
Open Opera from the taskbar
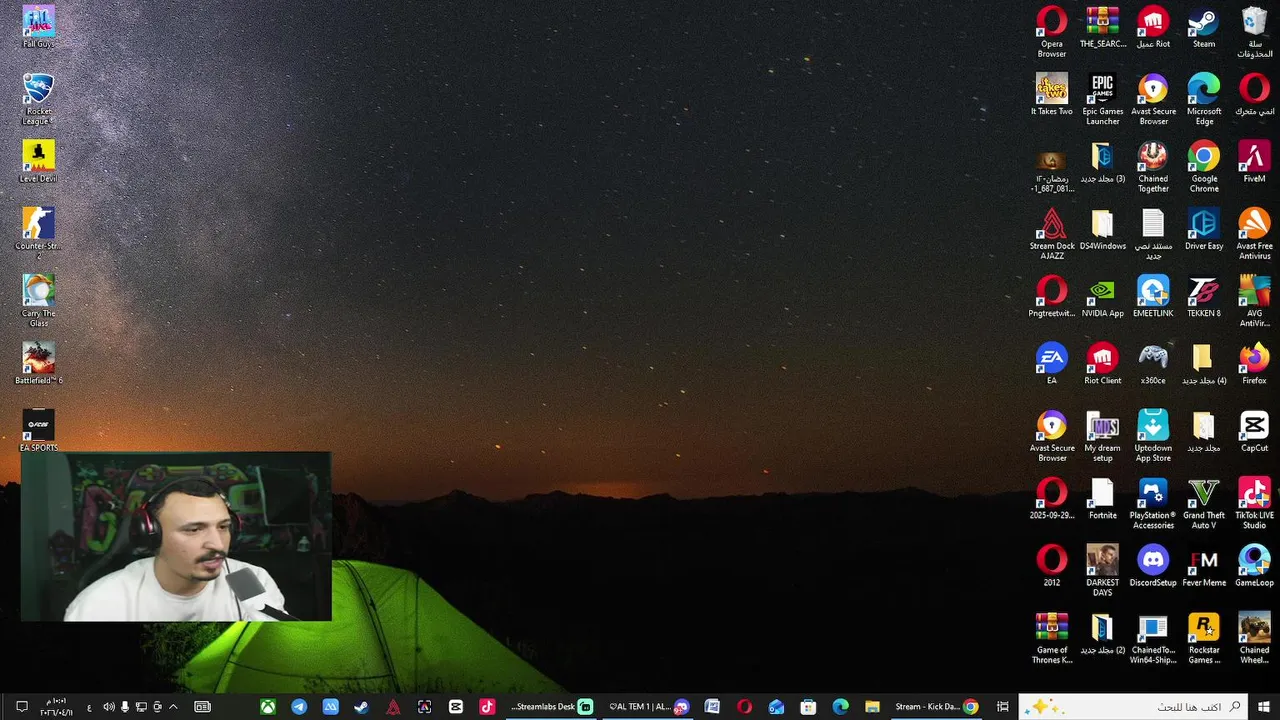(744, 707)
